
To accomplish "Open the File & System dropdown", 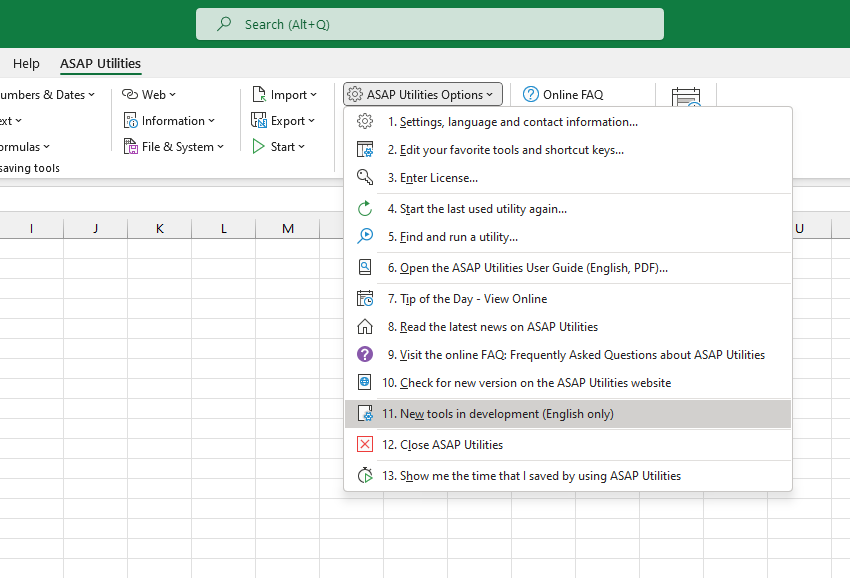I will point(221,147).
